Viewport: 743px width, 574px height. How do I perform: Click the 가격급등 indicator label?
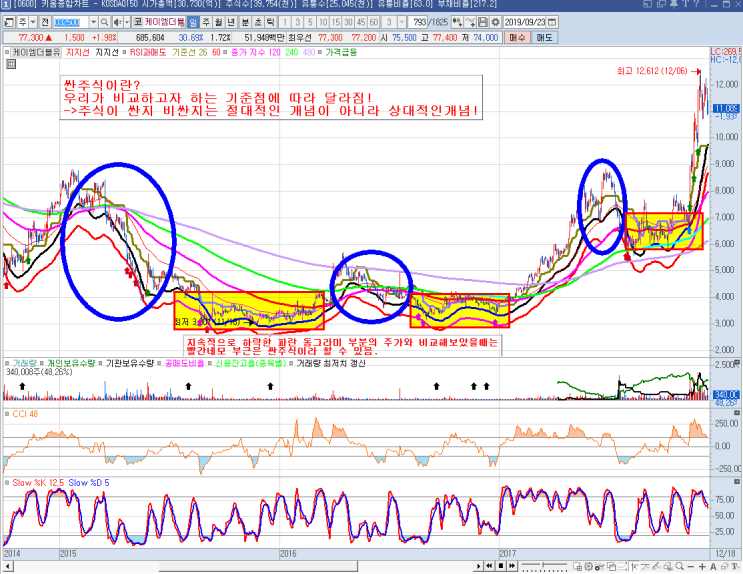coord(341,52)
